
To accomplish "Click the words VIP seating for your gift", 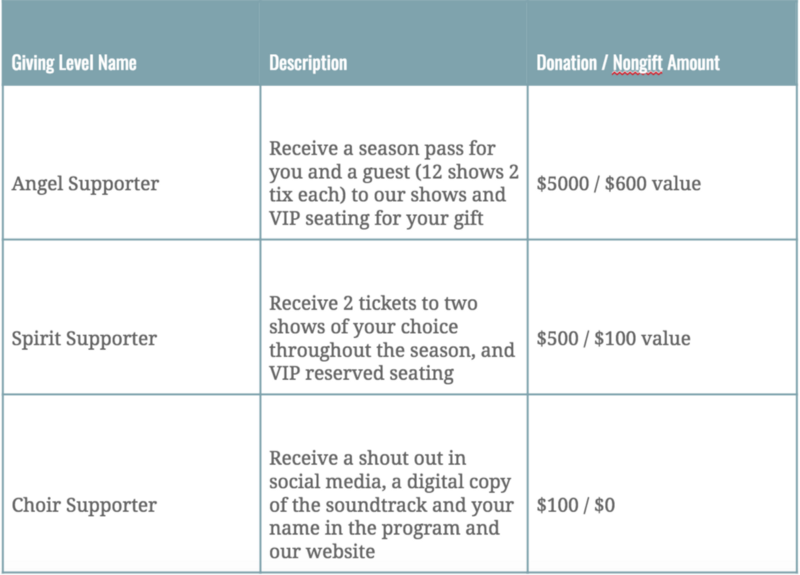I will [x=376, y=218].
